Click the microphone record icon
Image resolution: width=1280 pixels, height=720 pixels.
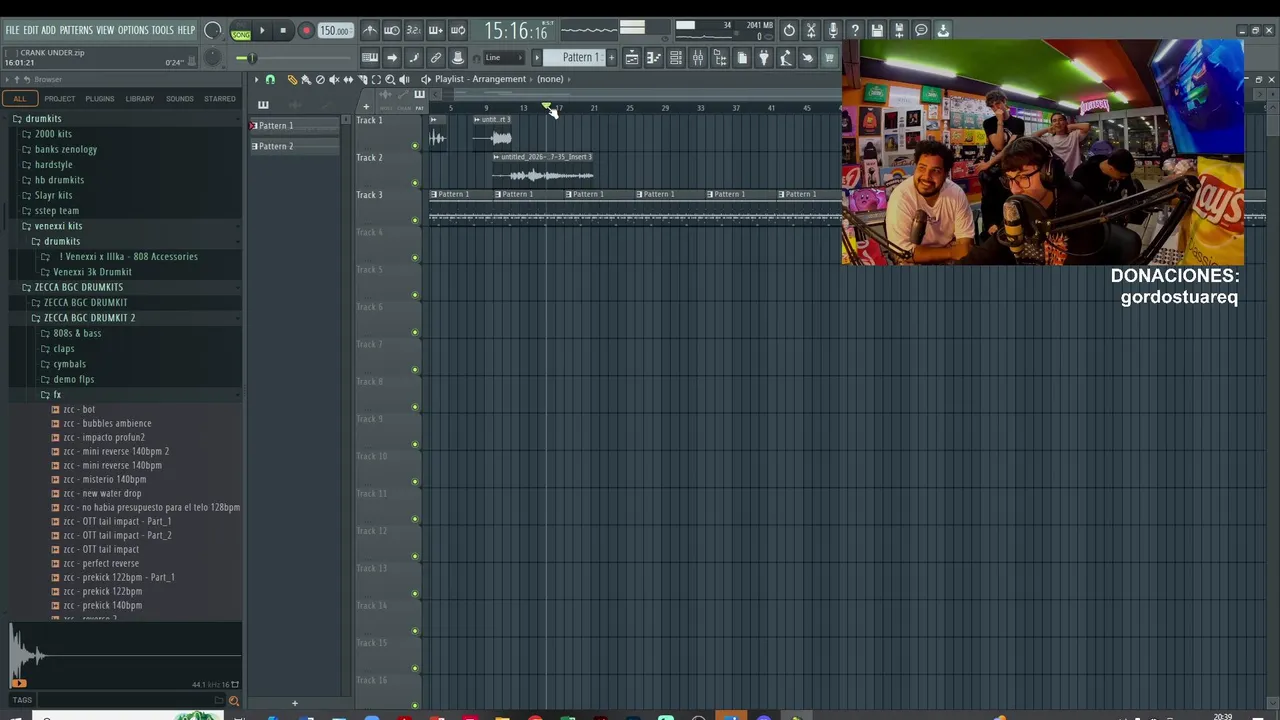pyautogui.click(x=833, y=31)
